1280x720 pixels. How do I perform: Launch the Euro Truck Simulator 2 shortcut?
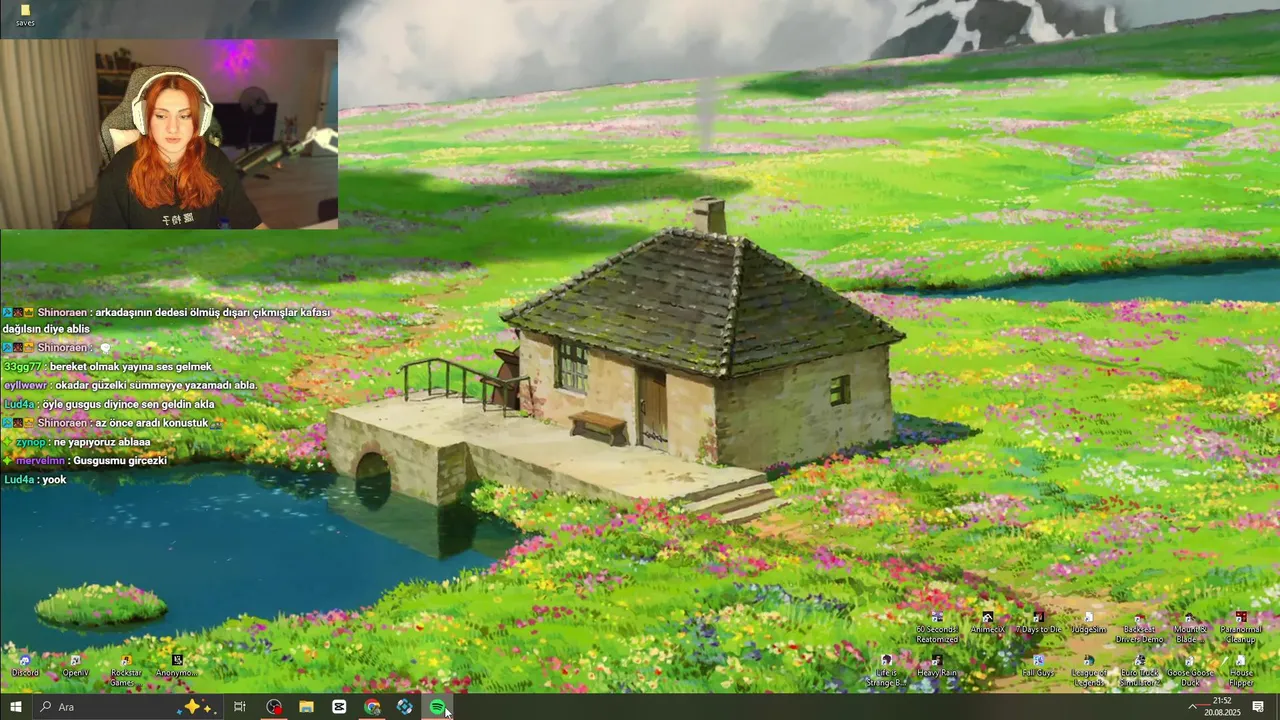[1139, 671]
